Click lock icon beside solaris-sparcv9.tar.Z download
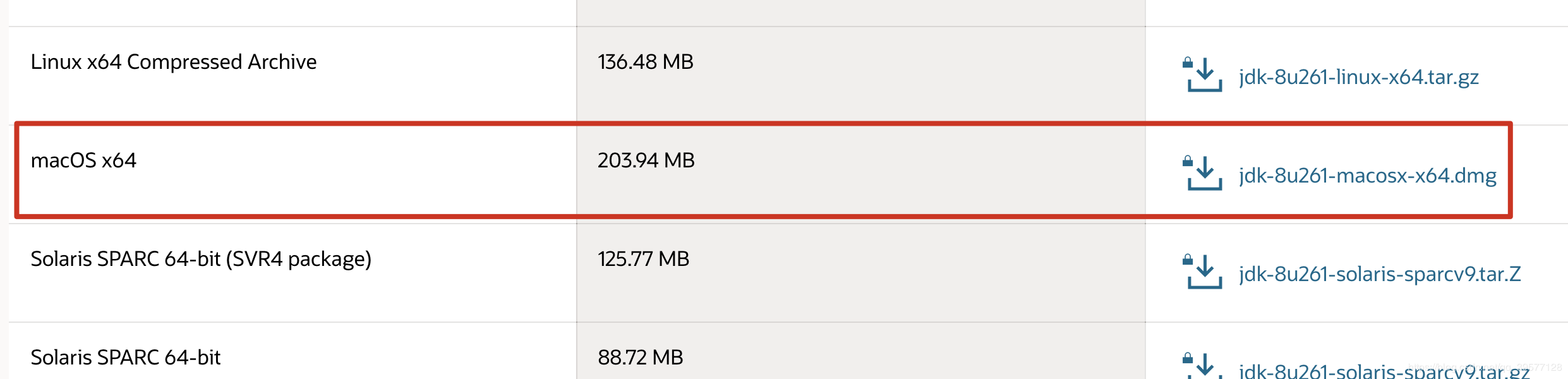 1188,259
